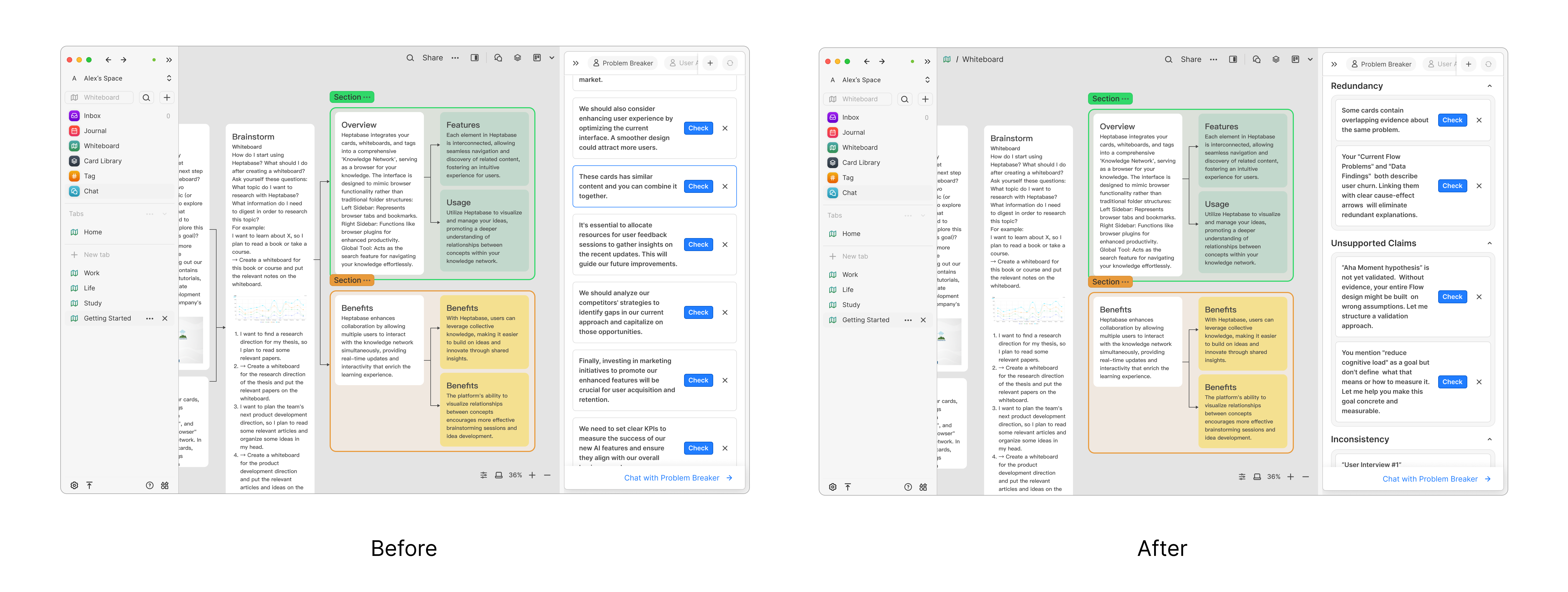The width and height of the screenshot is (1568, 592).
Task: Collapse the Redundancy section
Action: pos(1489,86)
